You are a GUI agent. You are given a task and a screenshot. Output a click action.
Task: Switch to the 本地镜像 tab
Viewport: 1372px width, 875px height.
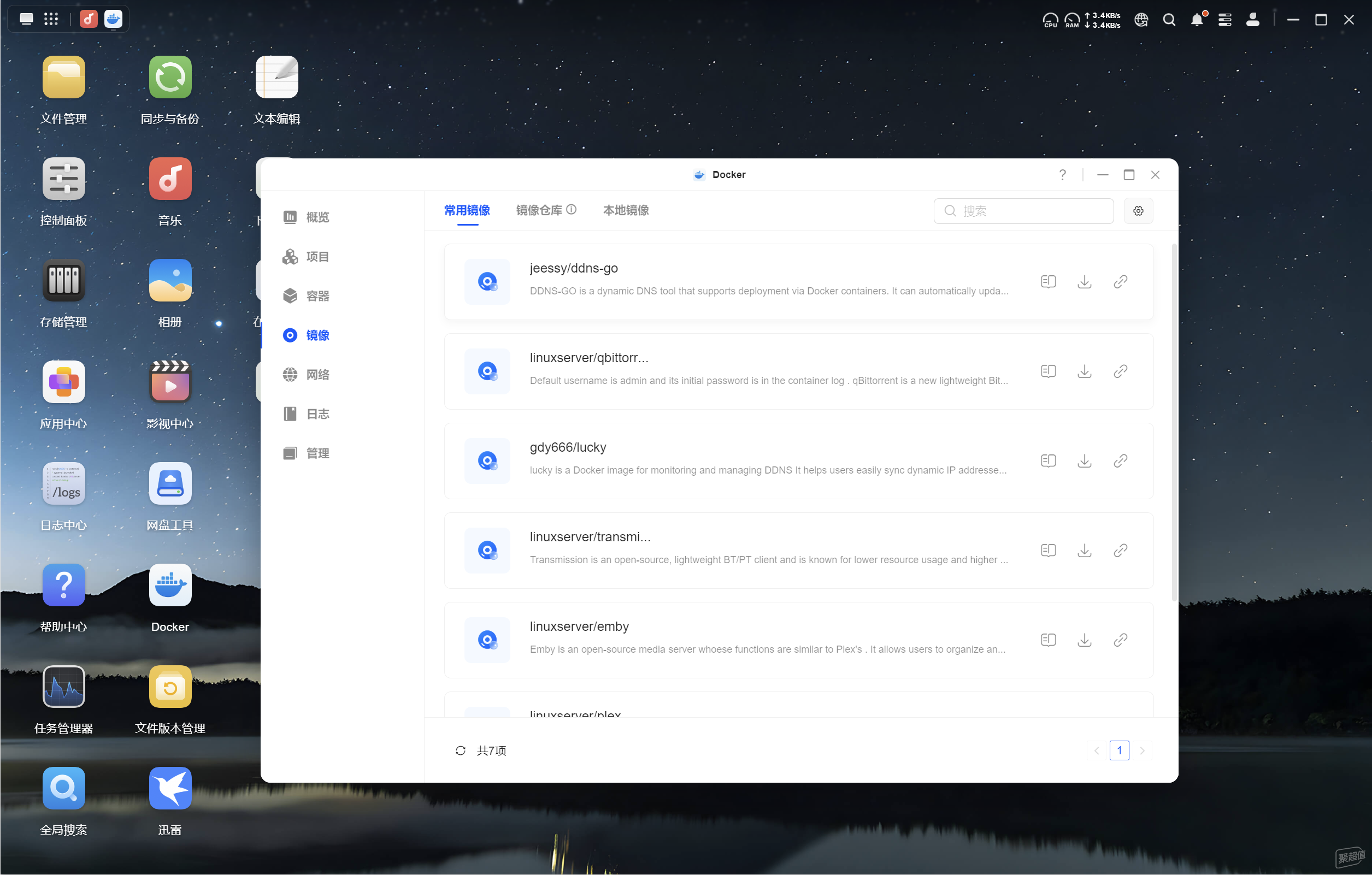pyautogui.click(x=626, y=210)
